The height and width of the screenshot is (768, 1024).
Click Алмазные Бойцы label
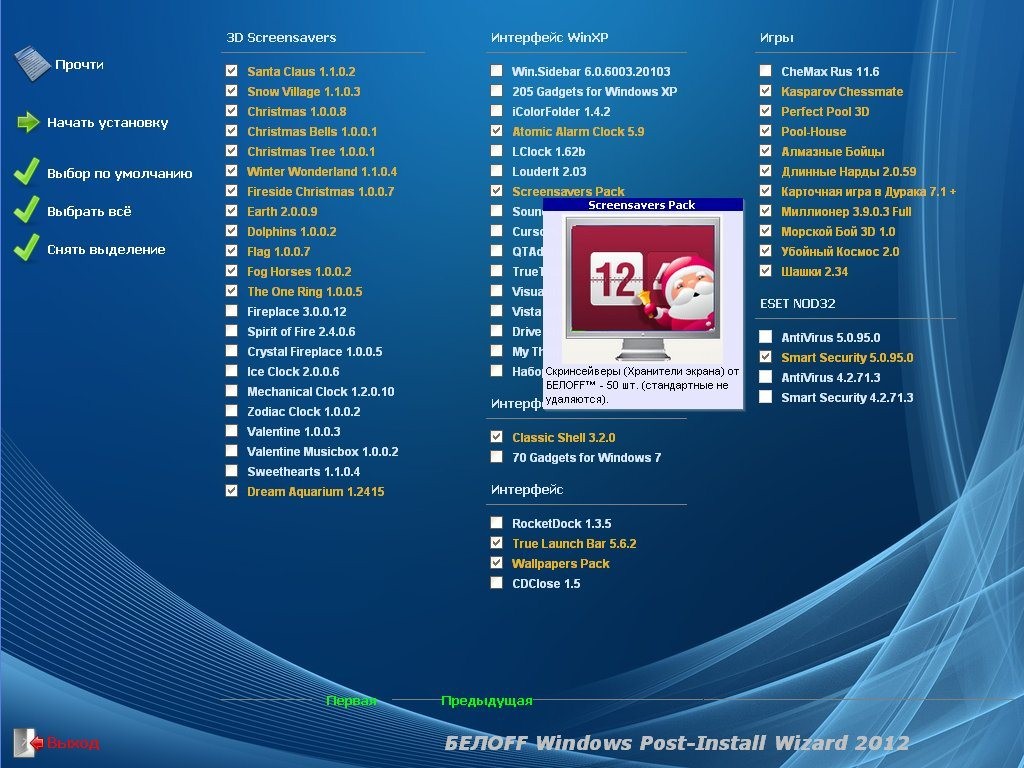[833, 152]
